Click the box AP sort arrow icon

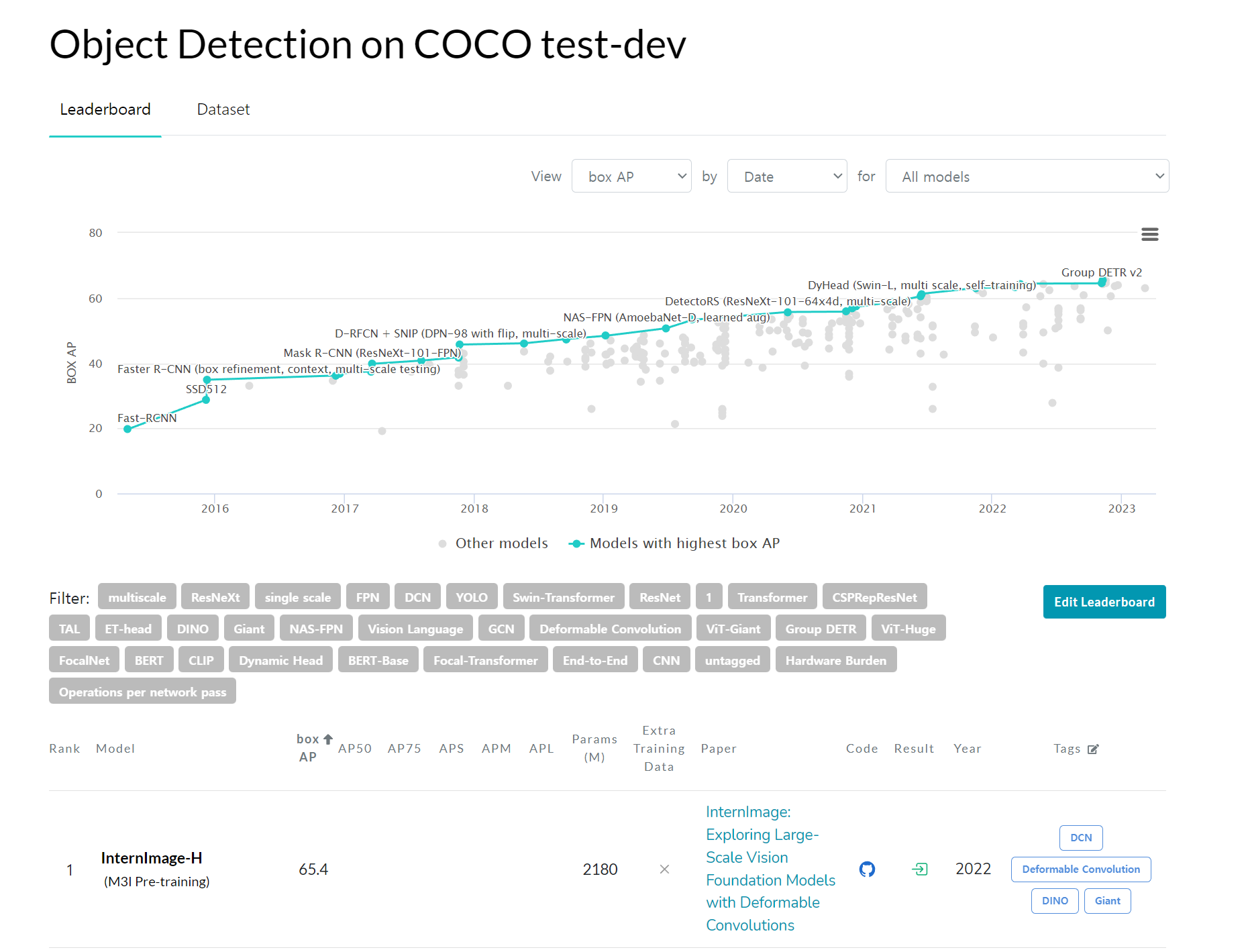tap(328, 739)
